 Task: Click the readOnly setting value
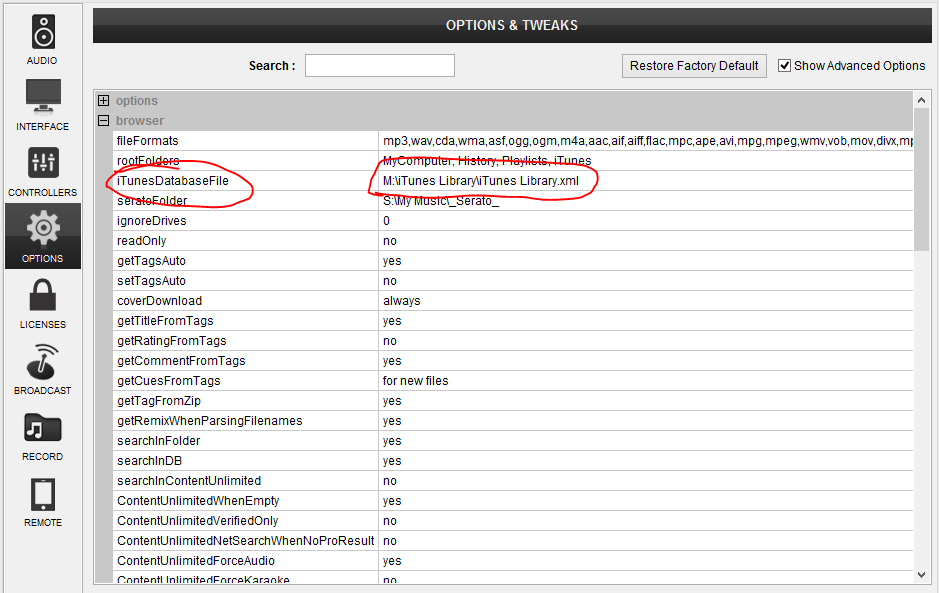[x=390, y=241]
